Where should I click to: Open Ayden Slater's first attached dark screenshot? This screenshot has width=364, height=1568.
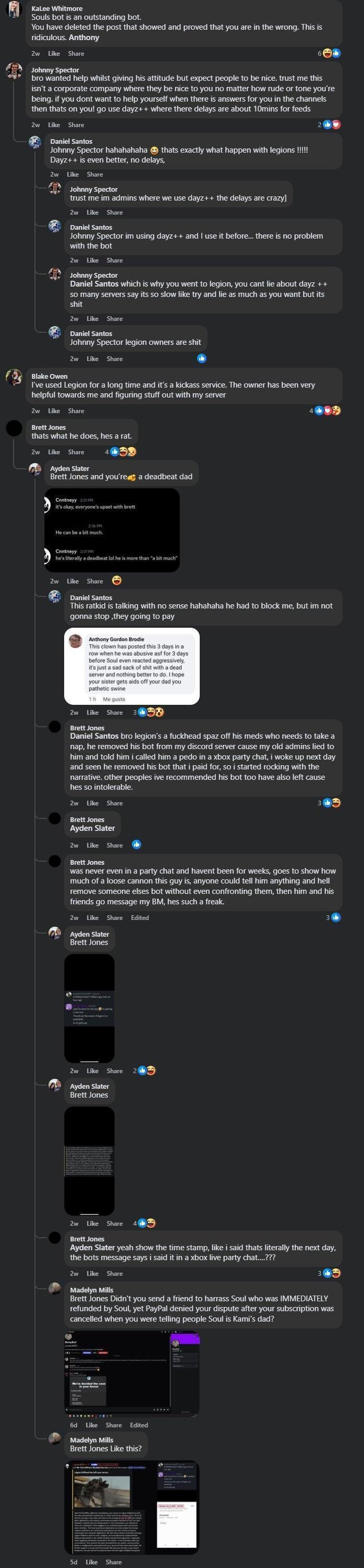coord(89,1009)
